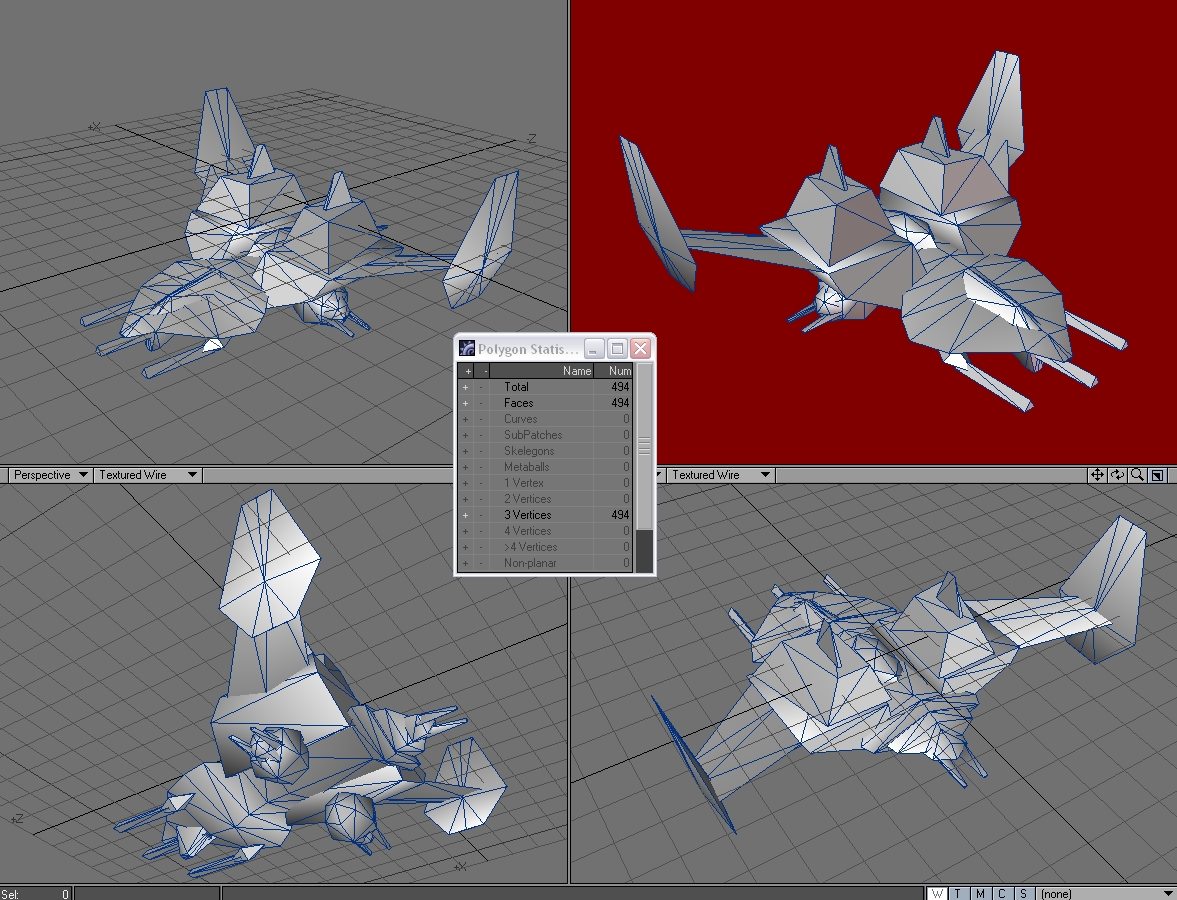Select the 3 Vertices row
The height and width of the screenshot is (900, 1177).
540,515
